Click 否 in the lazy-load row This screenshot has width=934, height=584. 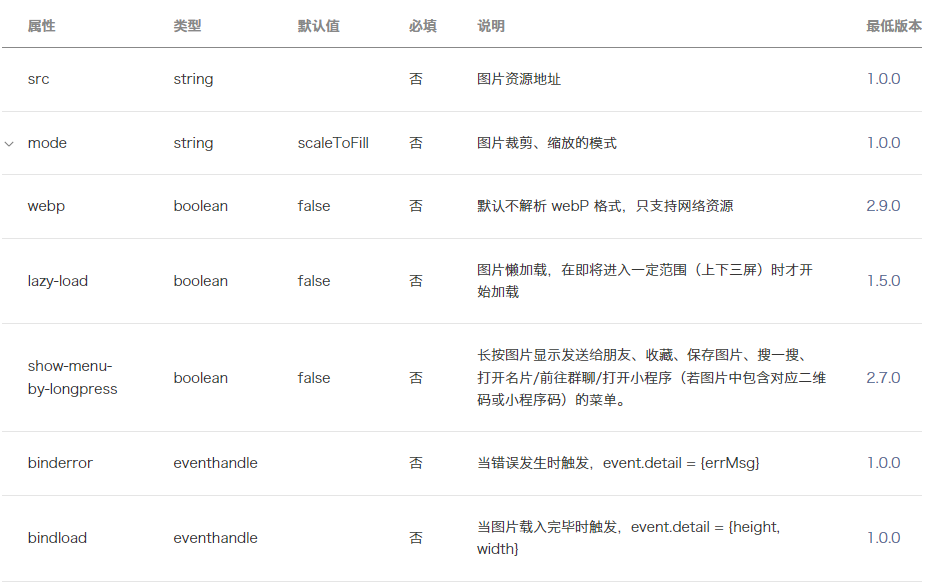tap(416, 281)
